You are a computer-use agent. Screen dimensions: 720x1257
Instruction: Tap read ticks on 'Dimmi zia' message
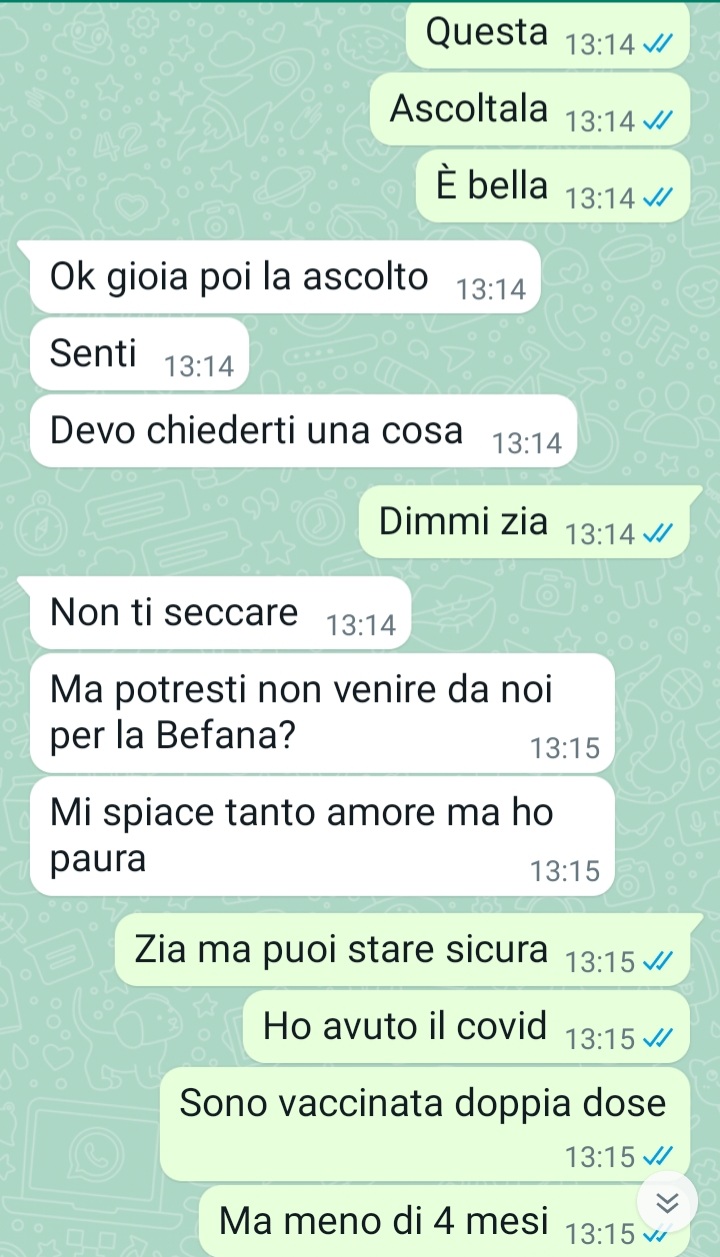click(x=657, y=536)
